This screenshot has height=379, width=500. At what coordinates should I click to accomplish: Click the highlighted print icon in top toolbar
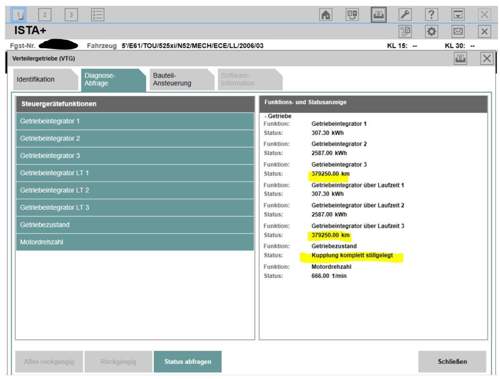pyautogui.click(x=379, y=15)
